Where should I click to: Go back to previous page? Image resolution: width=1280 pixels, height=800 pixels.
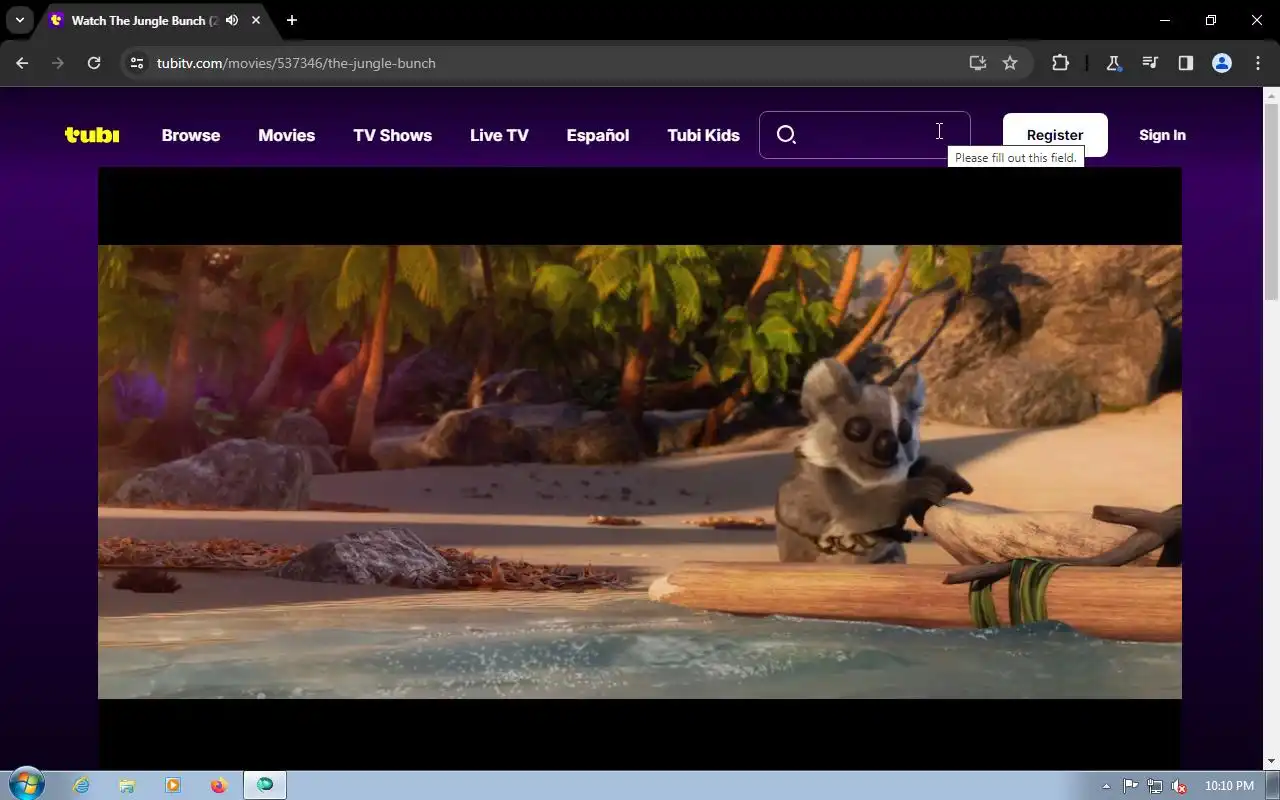tap(22, 63)
